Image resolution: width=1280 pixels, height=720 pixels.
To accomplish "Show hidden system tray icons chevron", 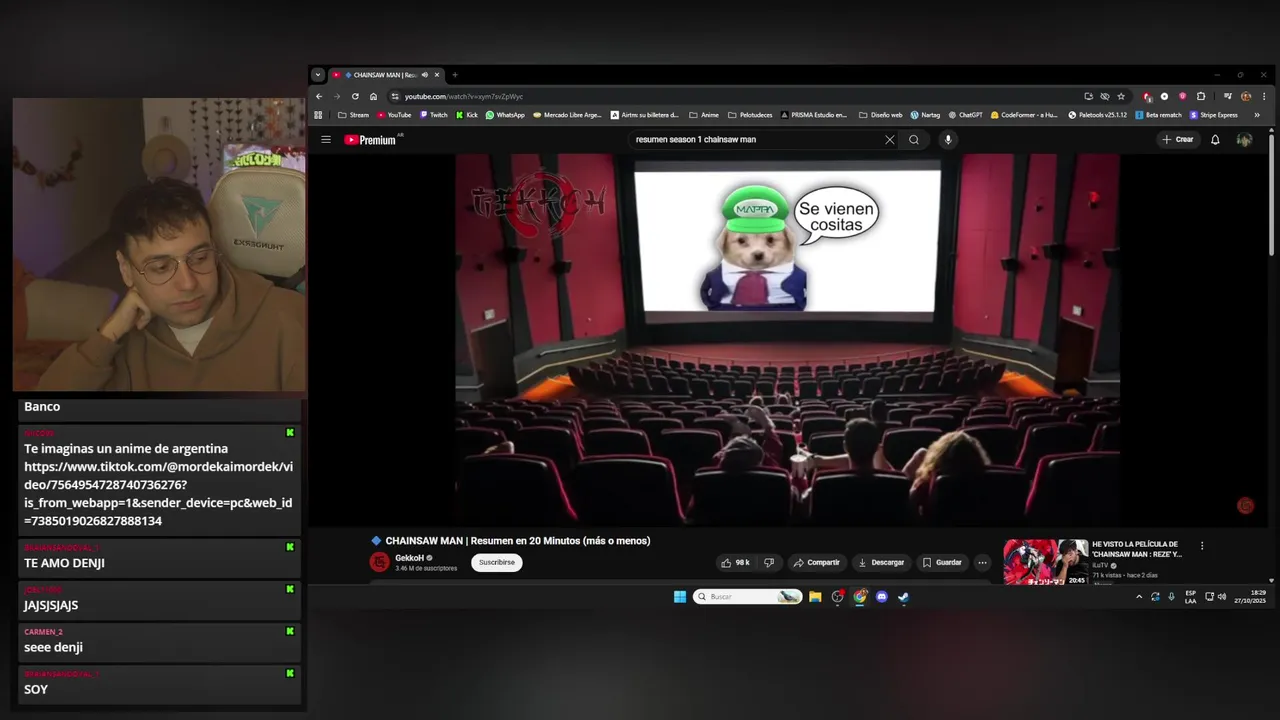I will point(1138,597).
